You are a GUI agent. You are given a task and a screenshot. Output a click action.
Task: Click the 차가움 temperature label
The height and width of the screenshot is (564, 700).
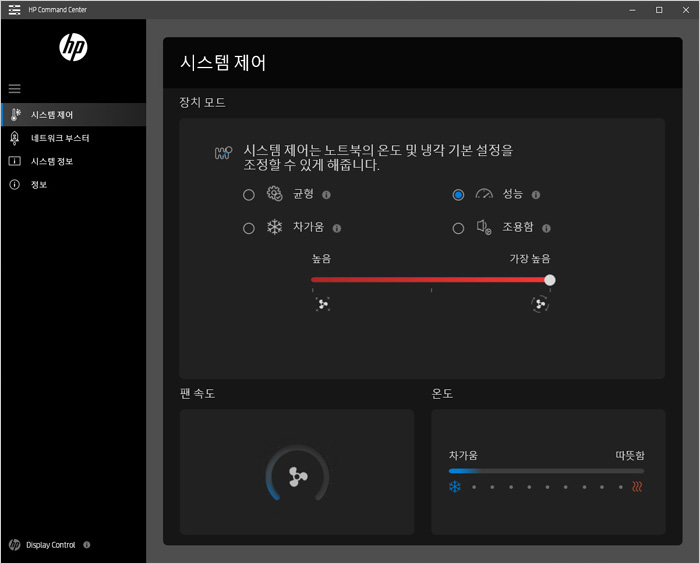(463, 455)
